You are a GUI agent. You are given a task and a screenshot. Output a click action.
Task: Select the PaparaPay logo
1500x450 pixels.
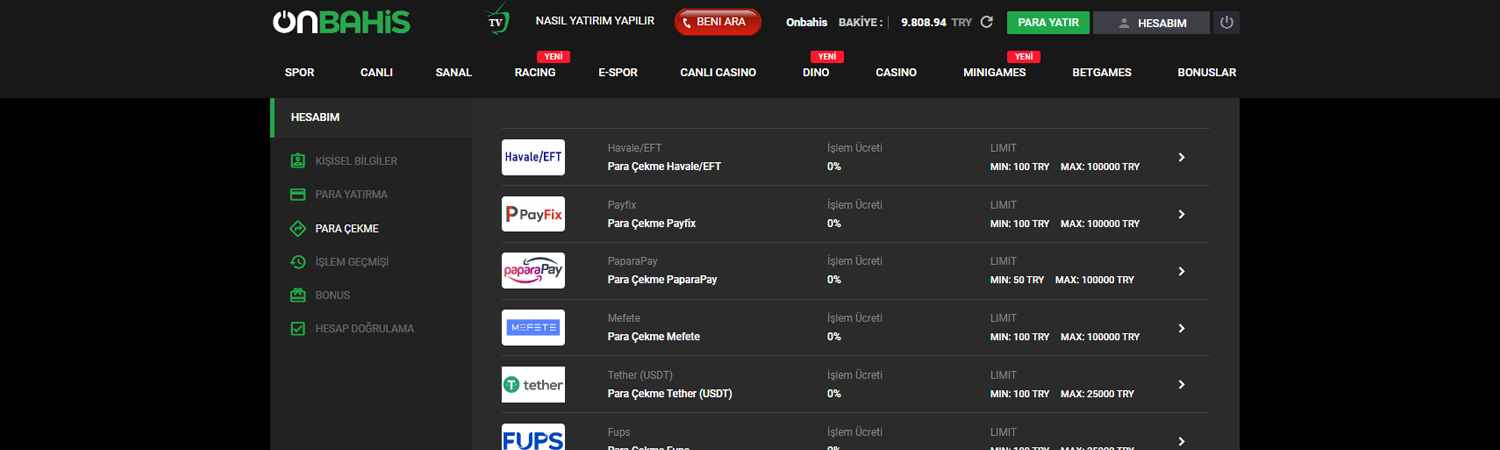click(x=533, y=271)
